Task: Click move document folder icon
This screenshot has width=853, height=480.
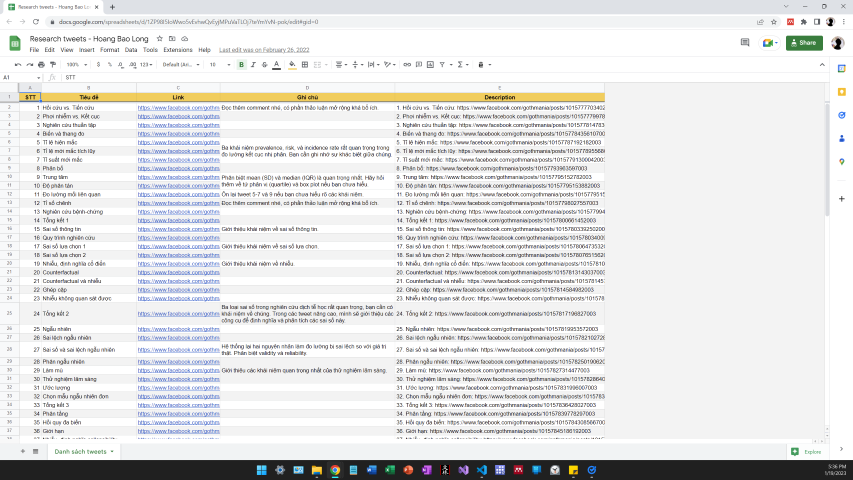Action: (x=172, y=39)
